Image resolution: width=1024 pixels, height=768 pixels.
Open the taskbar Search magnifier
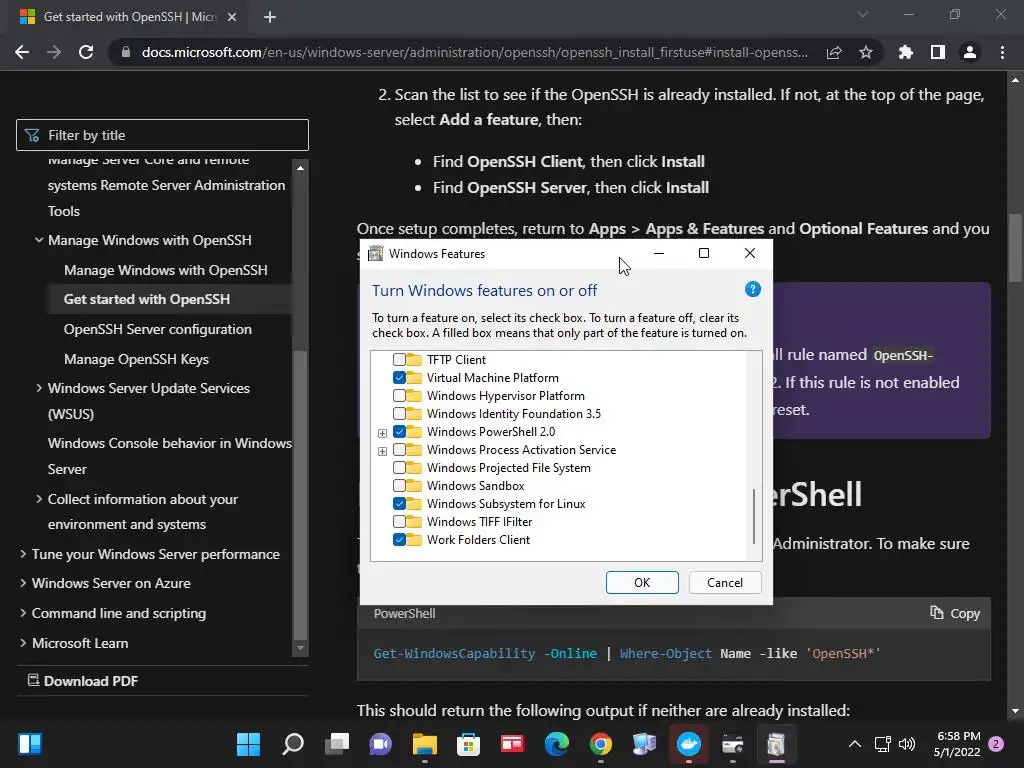(x=293, y=744)
